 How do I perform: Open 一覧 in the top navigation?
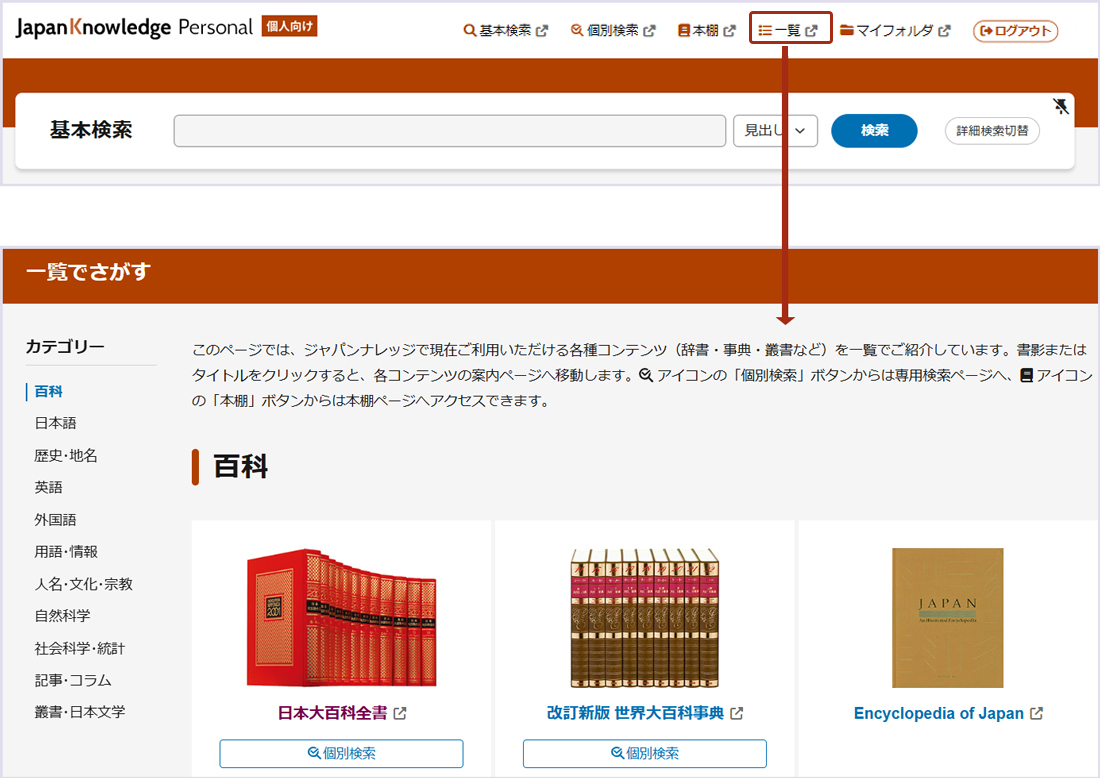(789, 31)
